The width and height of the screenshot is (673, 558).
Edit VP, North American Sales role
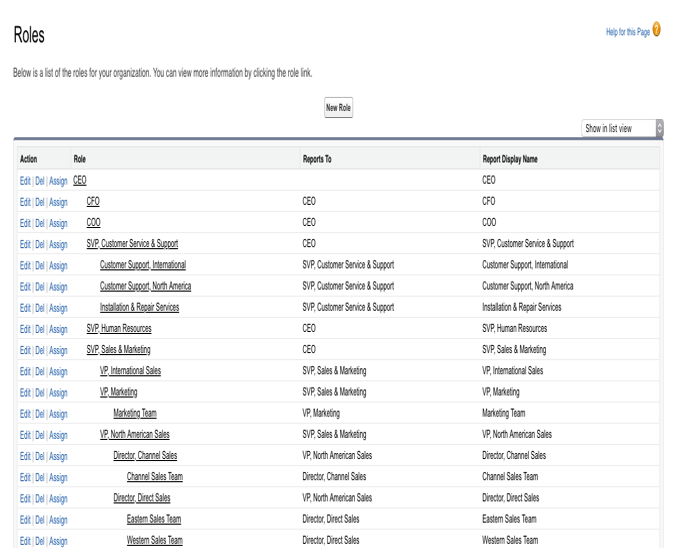[25, 435]
